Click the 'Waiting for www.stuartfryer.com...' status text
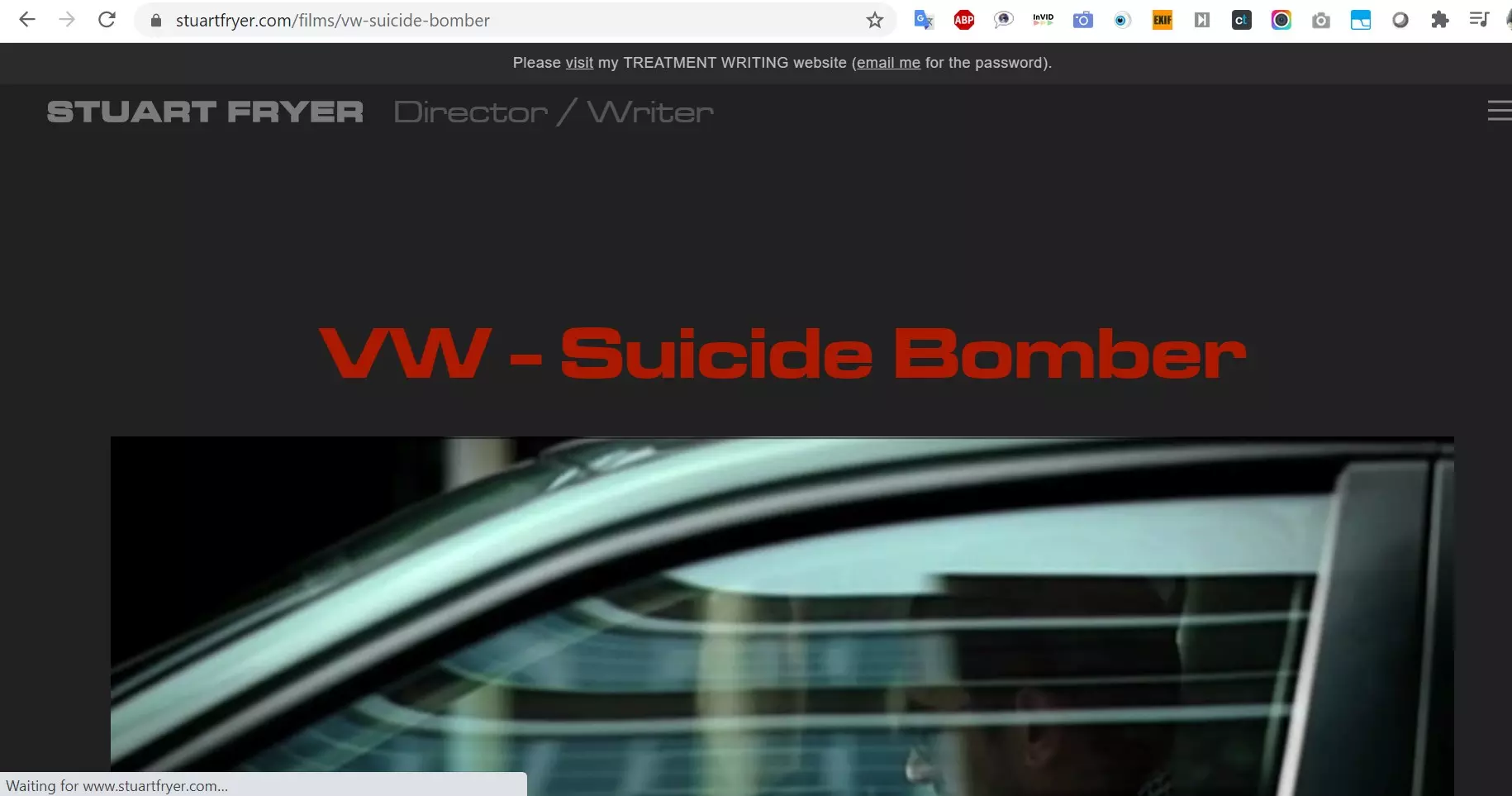Image resolution: width=1512 pixels, height=796 pixels. point(116,785)
